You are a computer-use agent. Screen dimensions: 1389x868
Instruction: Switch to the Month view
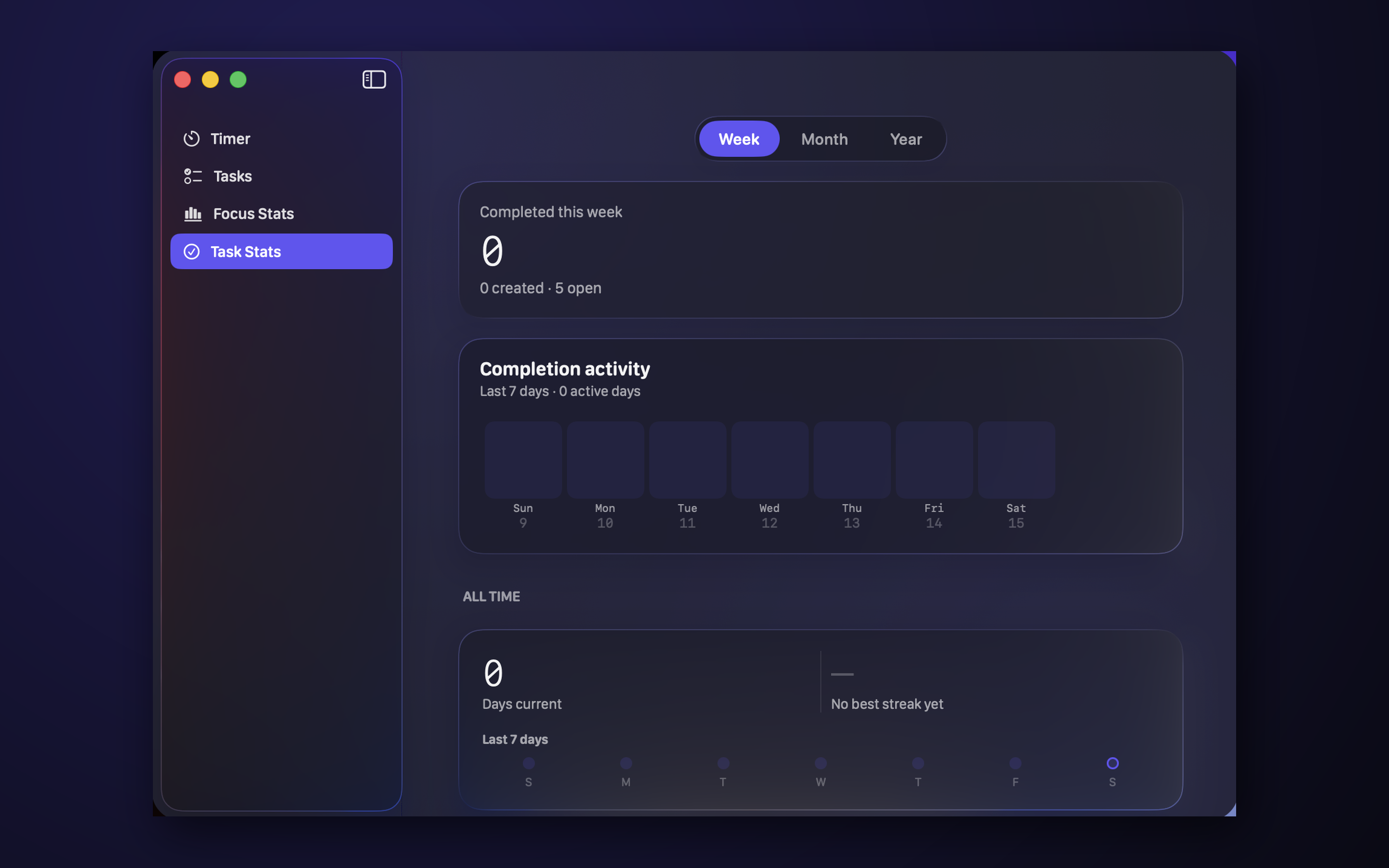pos(824,139)
